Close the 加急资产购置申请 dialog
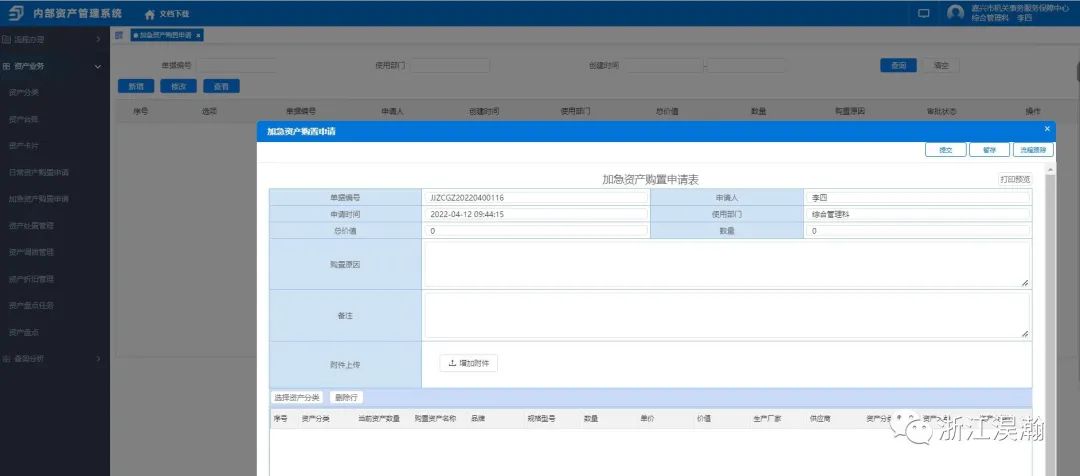 pos(1047,130)
